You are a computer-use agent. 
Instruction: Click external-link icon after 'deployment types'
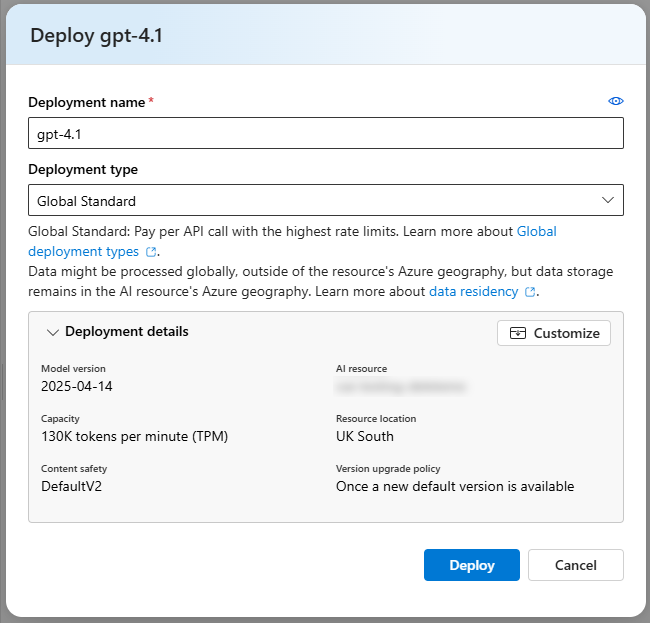151,252
